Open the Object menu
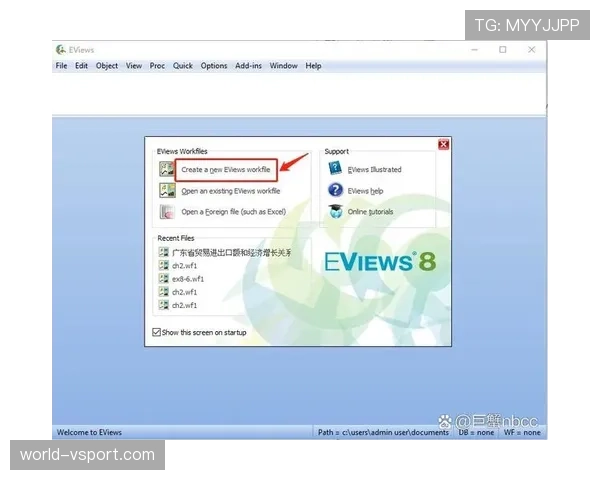Screen dimensions: 600x480 [107, 65]
